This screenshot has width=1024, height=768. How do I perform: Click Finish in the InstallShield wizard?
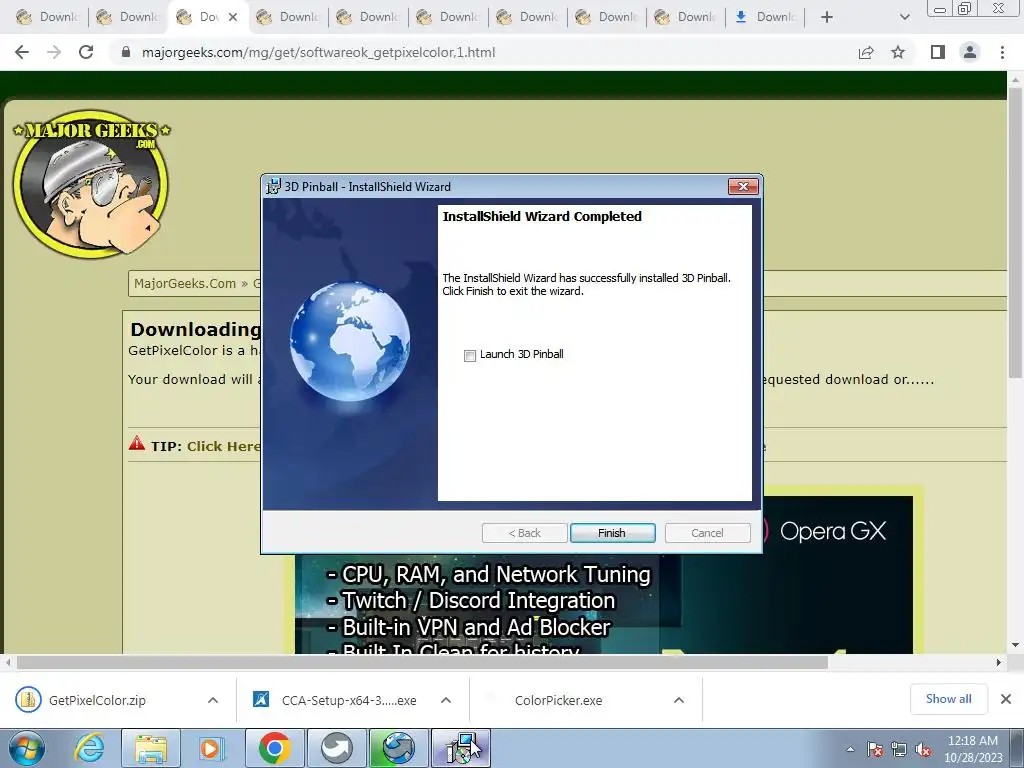(612, 533)
